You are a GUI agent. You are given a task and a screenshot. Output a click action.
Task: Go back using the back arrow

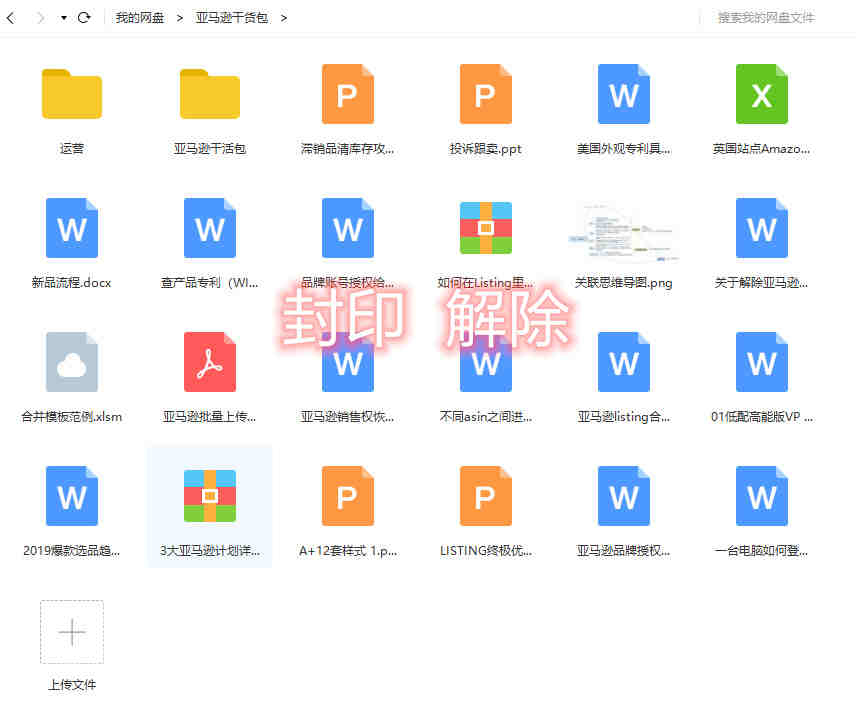click(x=11, y=18)
